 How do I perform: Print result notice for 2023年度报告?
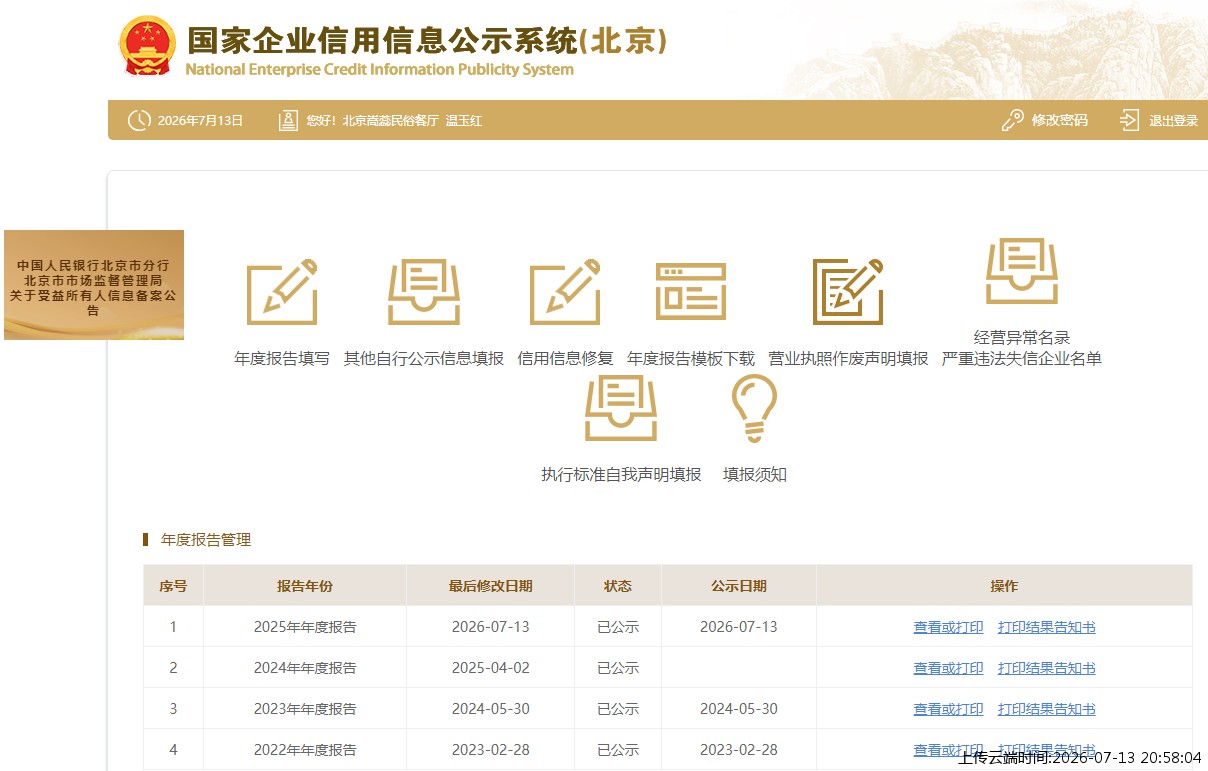(x=1047, y=709)
